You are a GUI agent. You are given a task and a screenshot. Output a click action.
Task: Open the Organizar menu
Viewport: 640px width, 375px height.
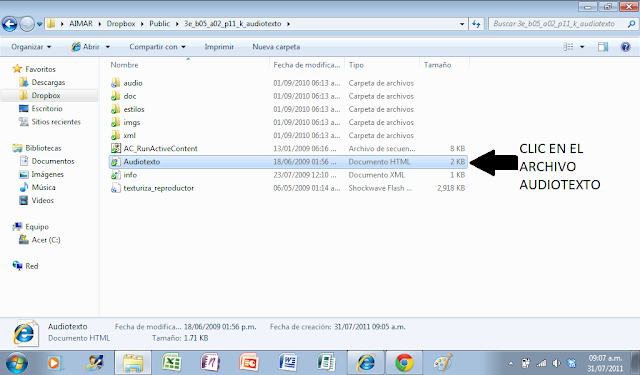[31, 47]
